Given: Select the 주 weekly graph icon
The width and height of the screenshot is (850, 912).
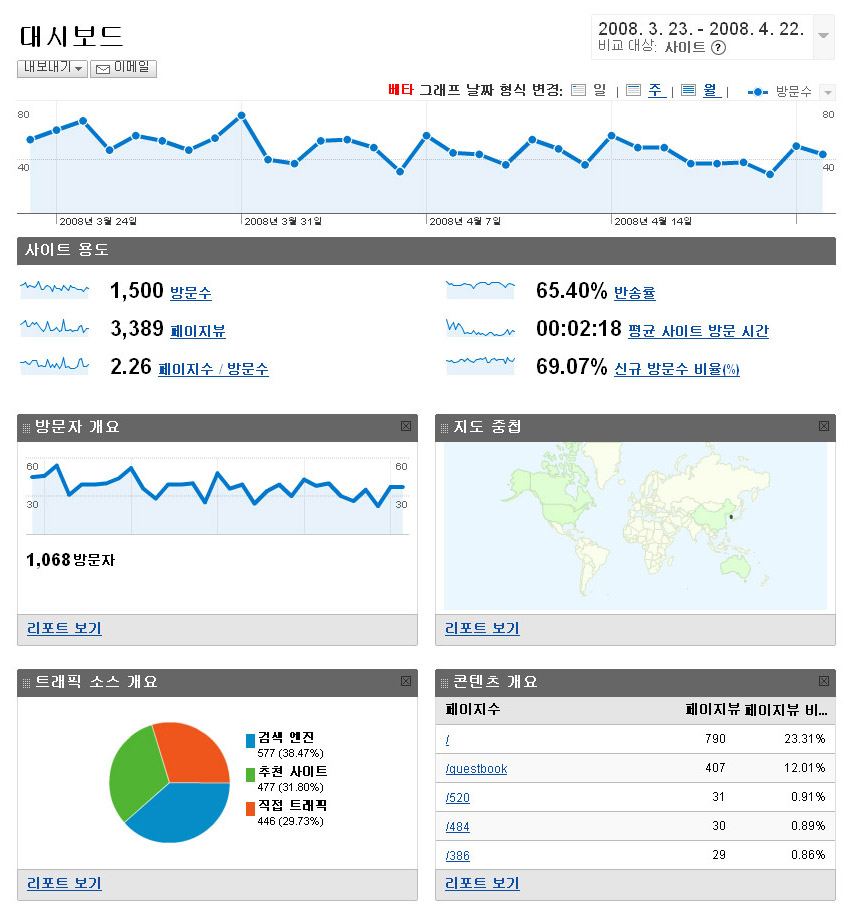Looking at the screenshot, I should 634,90.
